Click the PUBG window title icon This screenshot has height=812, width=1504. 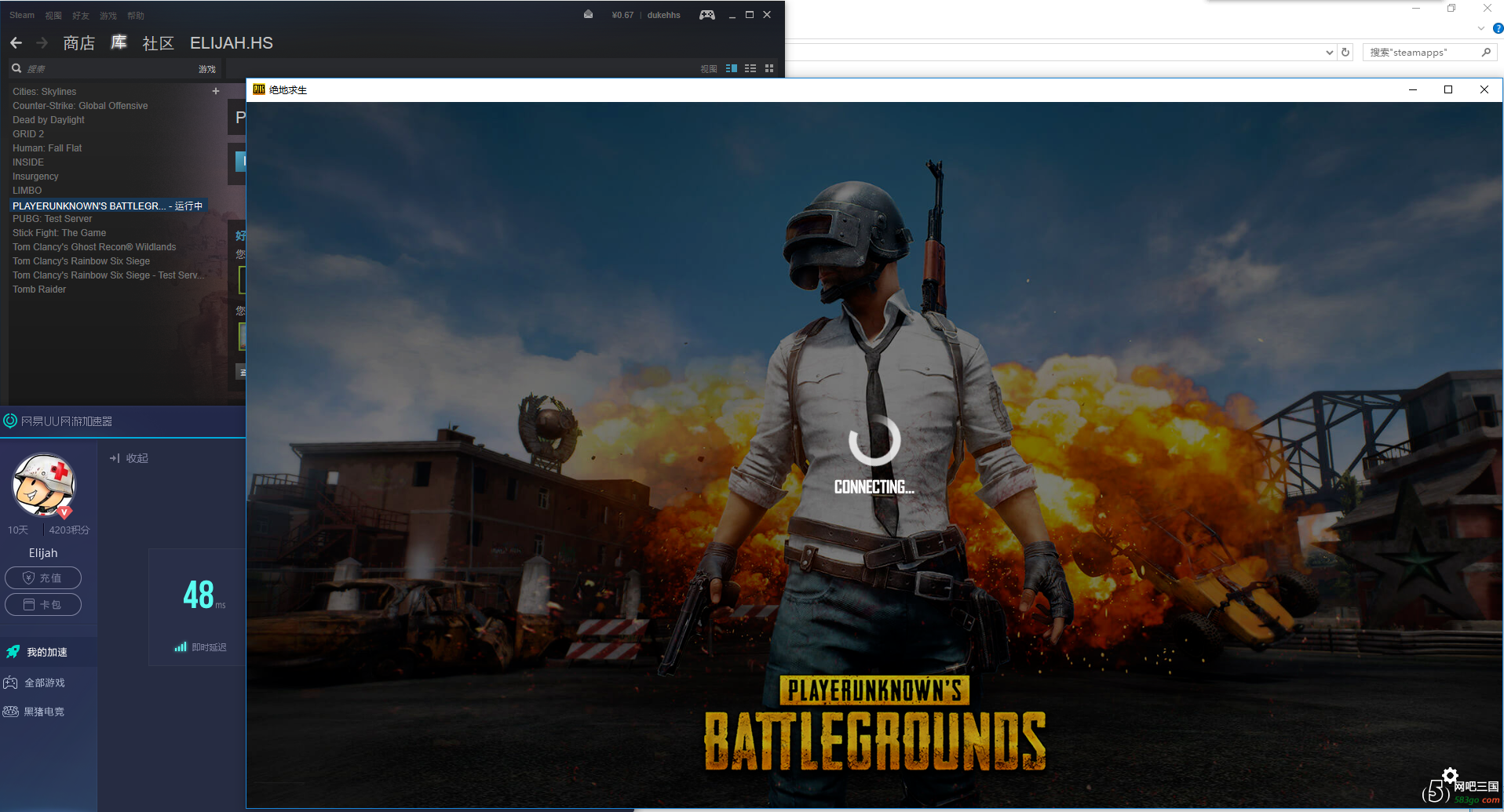[258, 89]
